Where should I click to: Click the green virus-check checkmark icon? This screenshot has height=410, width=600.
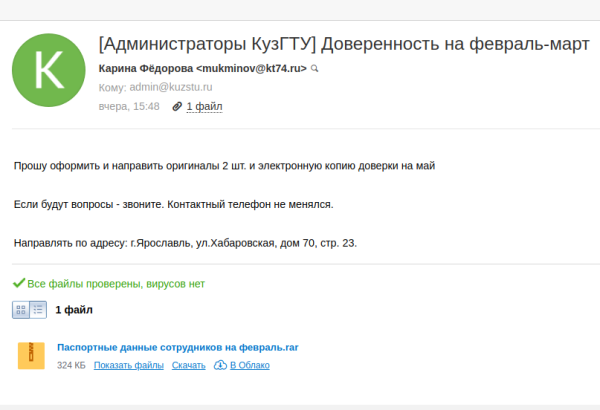click(x=19, y=283)
